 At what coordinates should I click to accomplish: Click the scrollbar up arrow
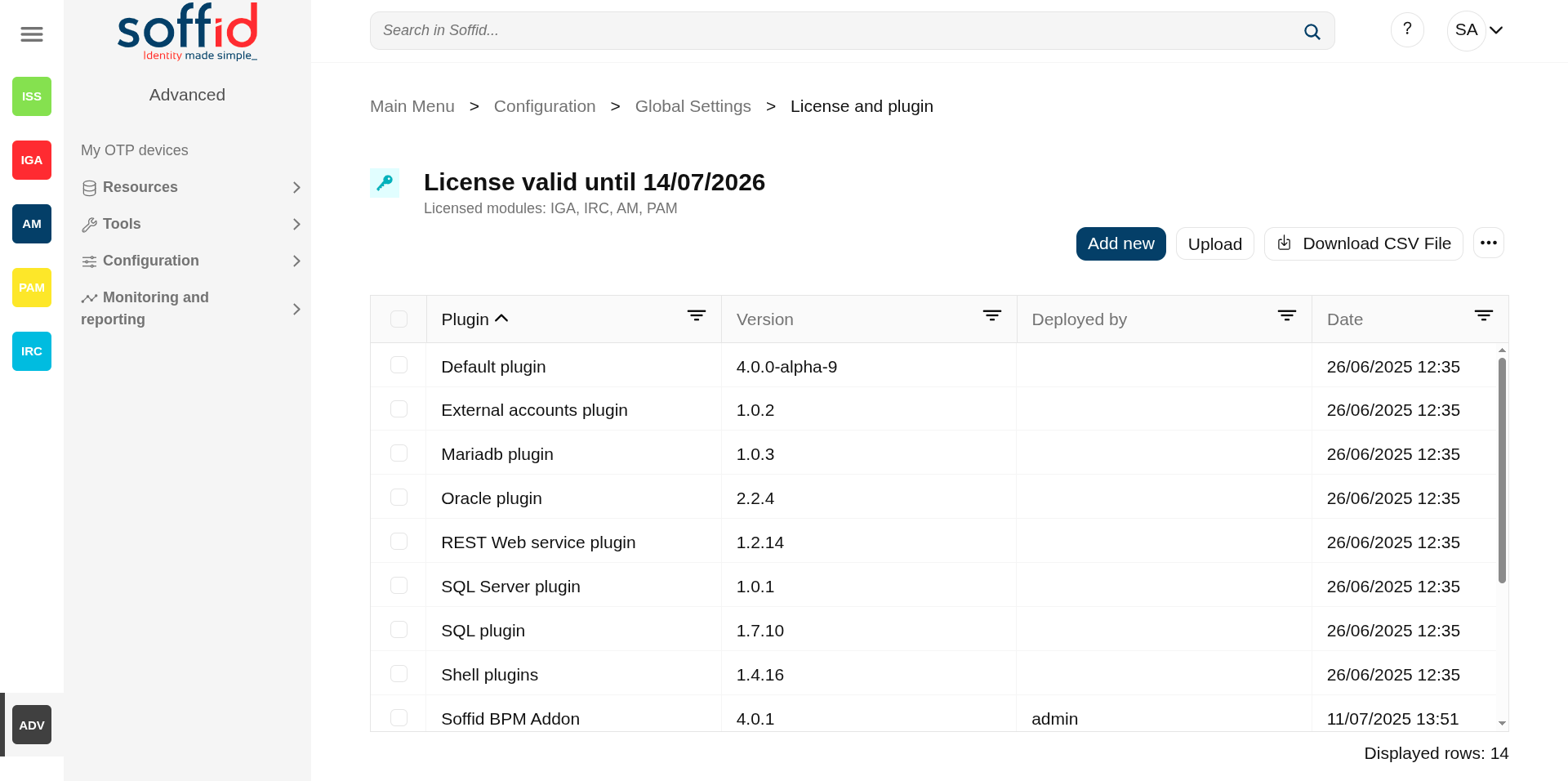pos(1502,350)
